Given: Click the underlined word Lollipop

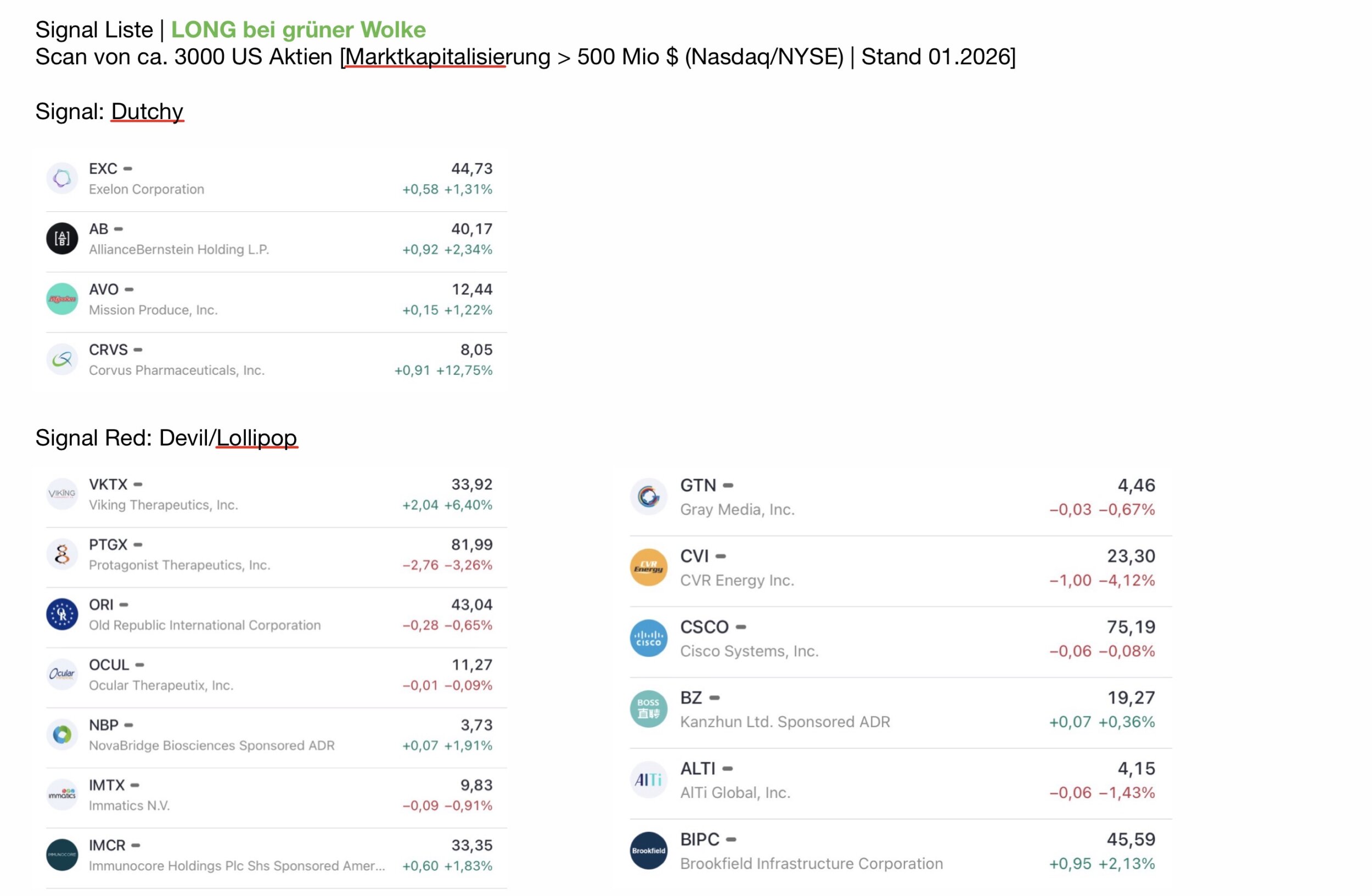Looking at the screenshot, I should [256, 438].
